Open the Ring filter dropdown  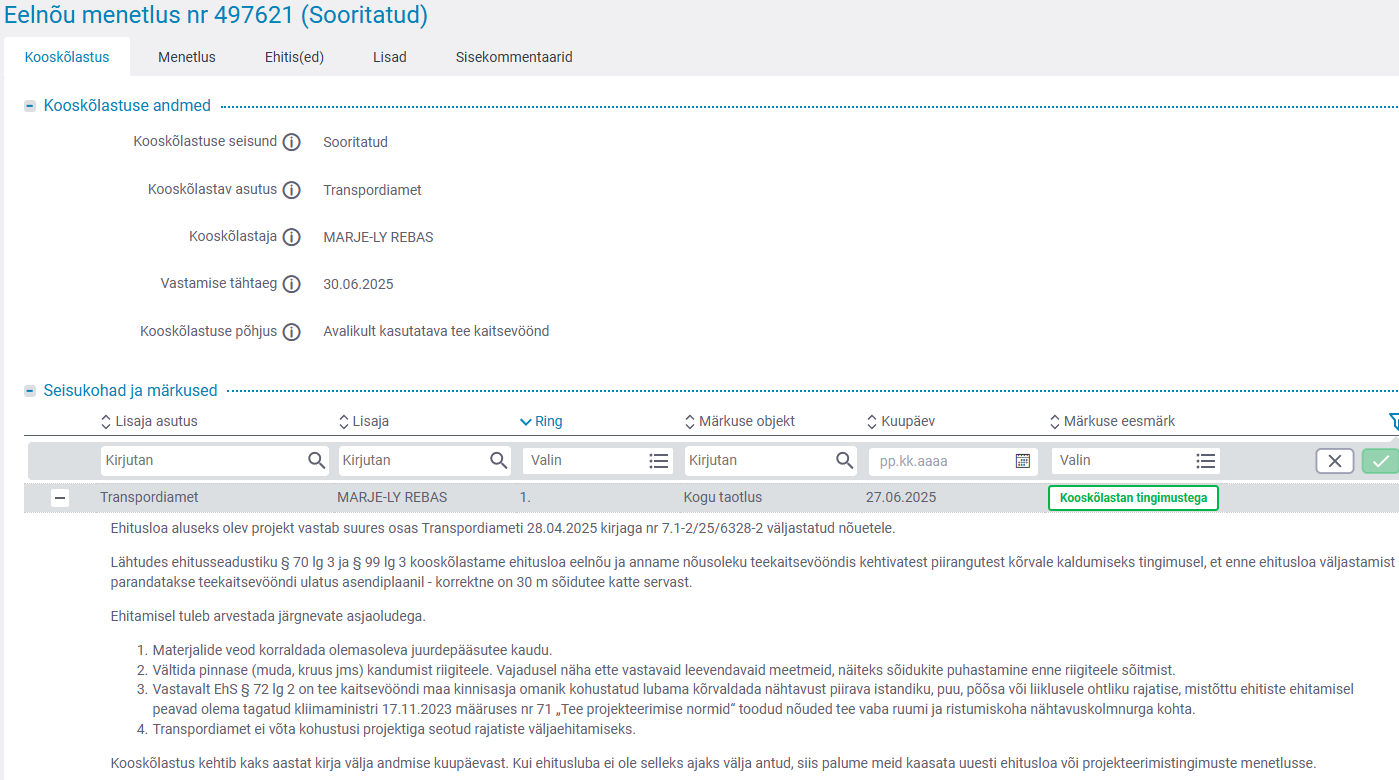(x=598, y=460)
